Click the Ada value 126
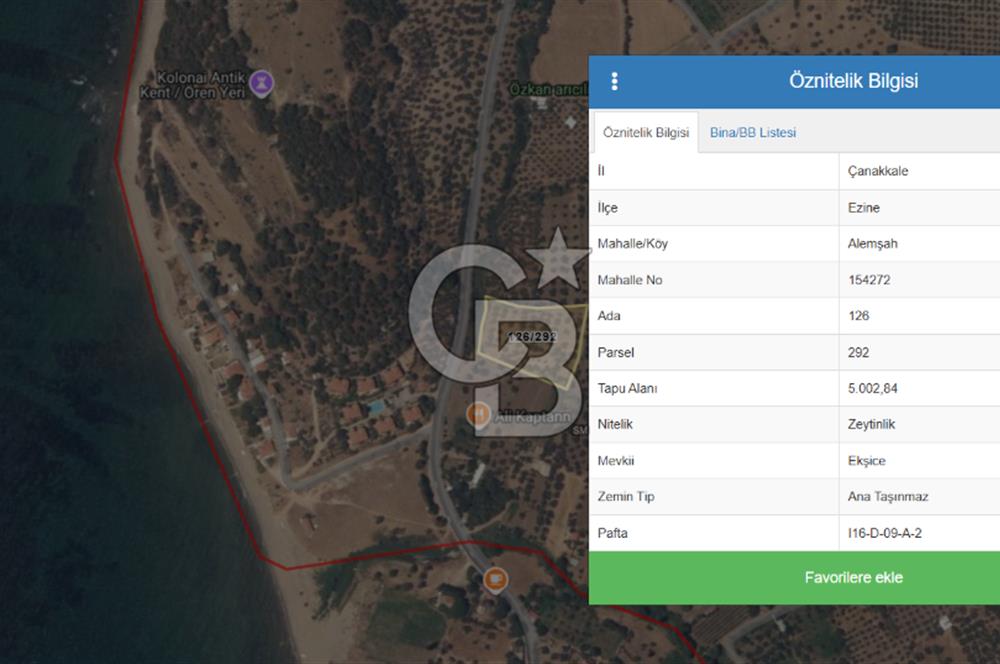The image size is (1000, 664). click(858, 316)
